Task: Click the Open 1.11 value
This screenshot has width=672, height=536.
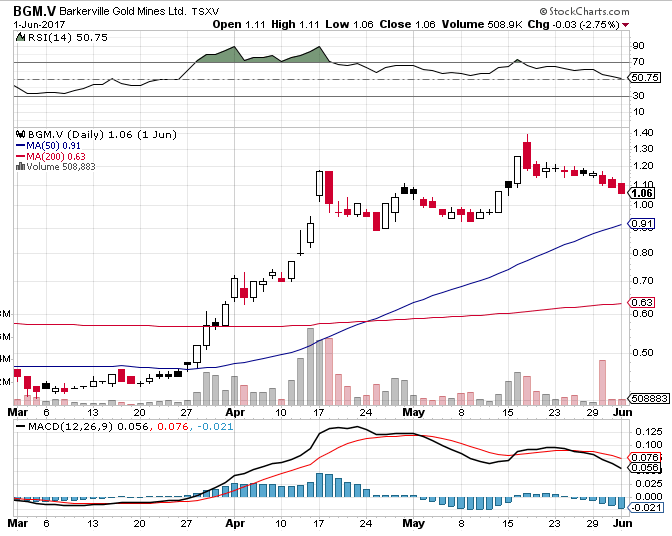Action: 239,24
